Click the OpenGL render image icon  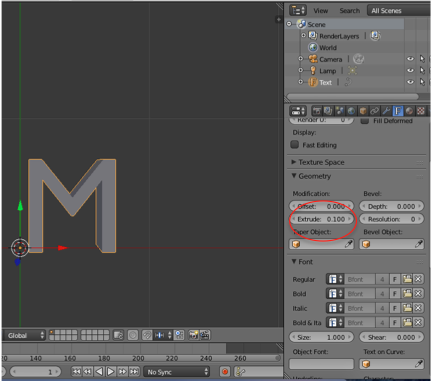tap(193, 335)
